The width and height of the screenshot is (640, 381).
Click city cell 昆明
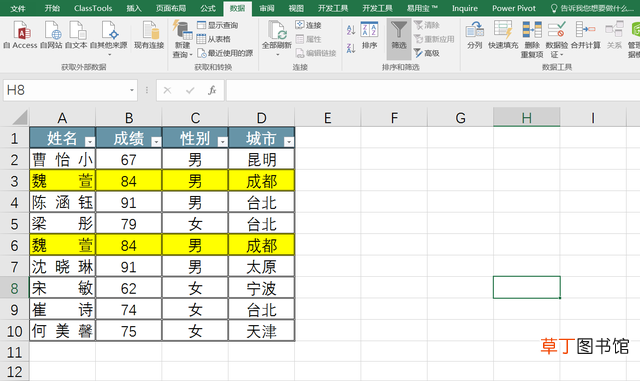click(262, 159)
